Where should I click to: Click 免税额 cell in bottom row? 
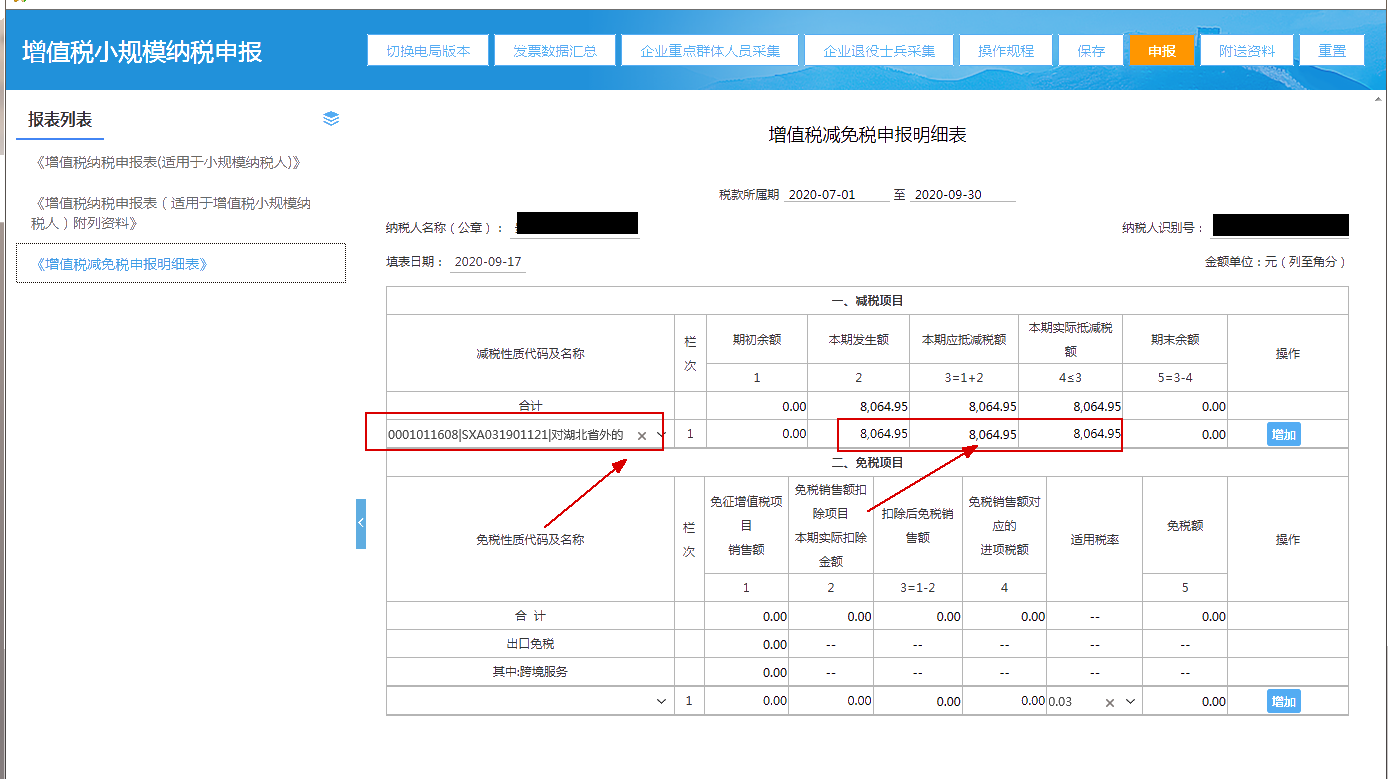(x=1185, y=701)
